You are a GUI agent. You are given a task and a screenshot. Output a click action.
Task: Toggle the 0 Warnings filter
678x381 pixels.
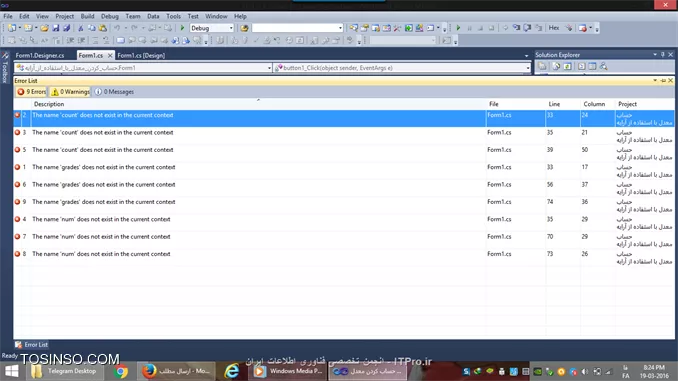tap(70, 92)
